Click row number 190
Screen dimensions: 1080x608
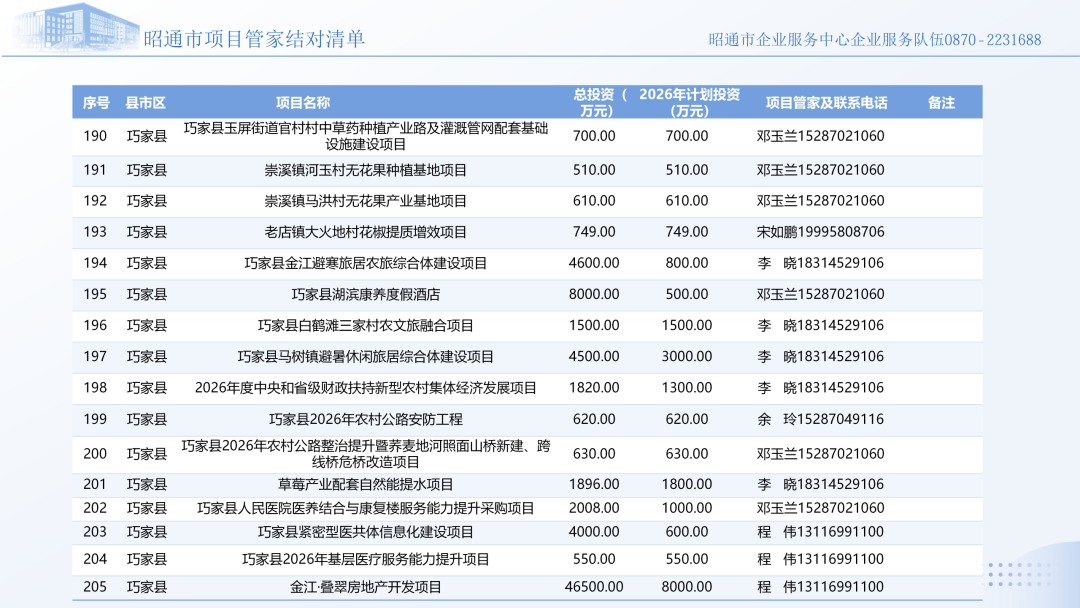95,136
